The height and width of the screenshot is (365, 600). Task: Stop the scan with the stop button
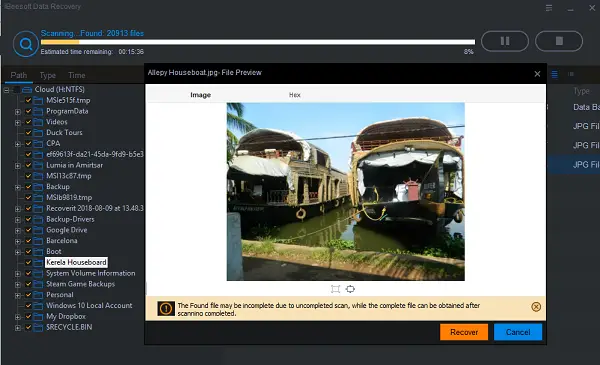559,41
